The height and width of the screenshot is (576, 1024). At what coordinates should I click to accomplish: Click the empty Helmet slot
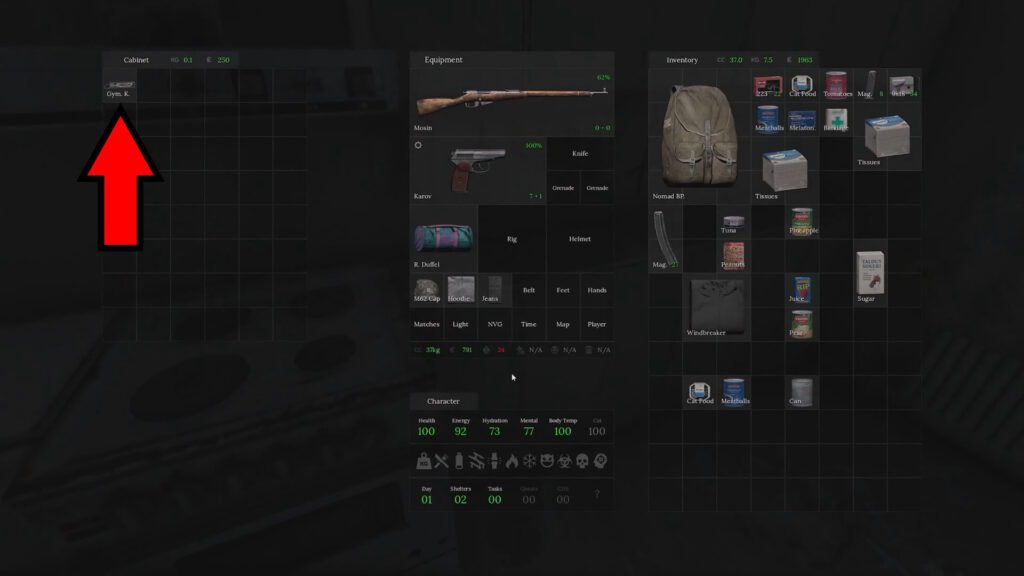(580, 238)
